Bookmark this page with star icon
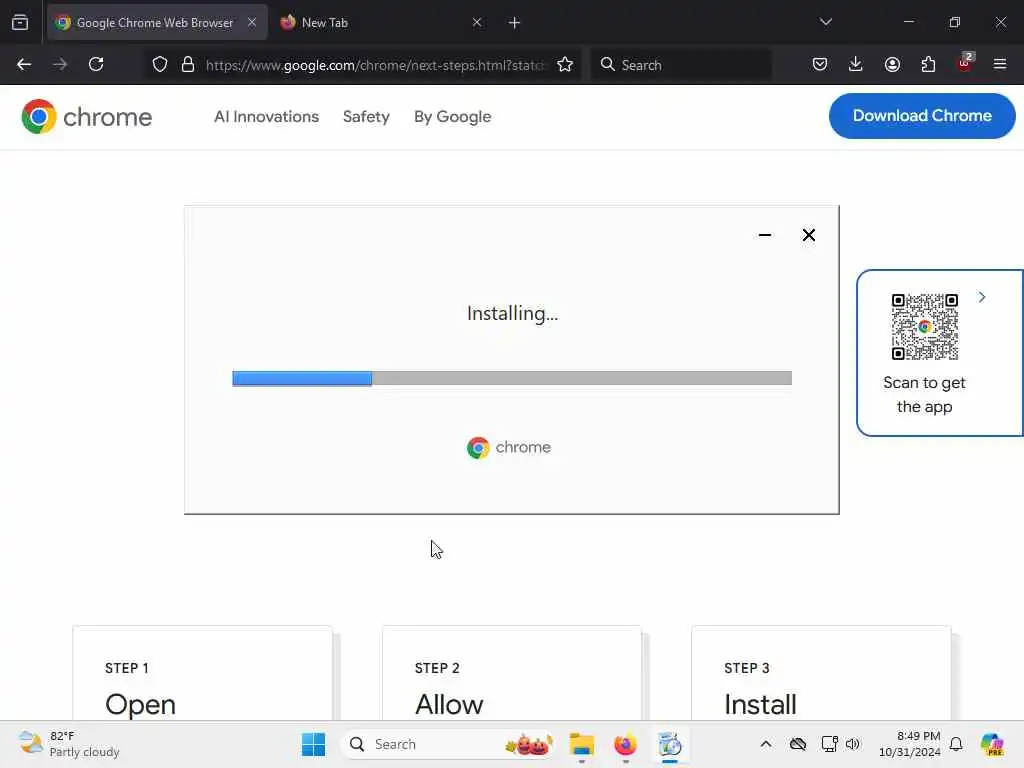The height and width of the screenshot is (768, 1024). click(x=565, y=64)
